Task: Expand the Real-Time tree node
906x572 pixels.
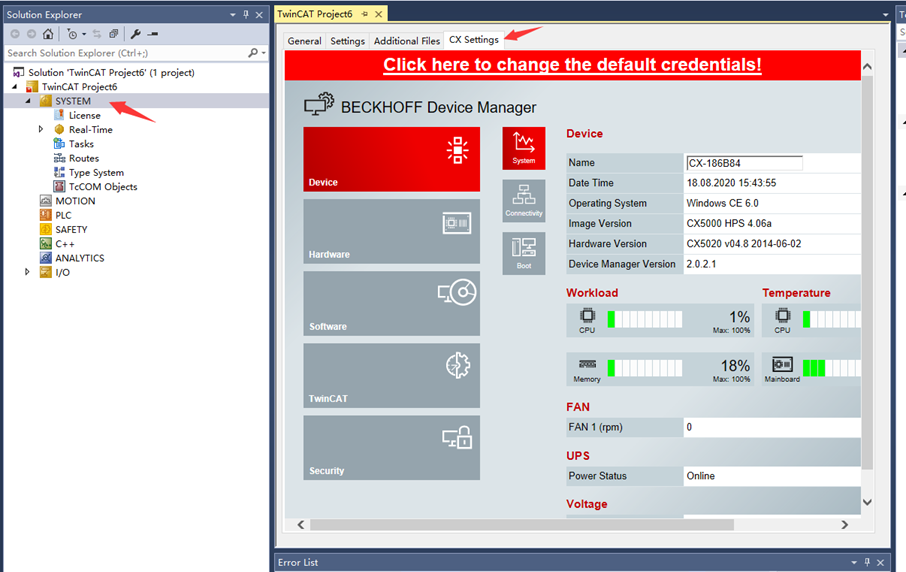Action: pos(40,129)
